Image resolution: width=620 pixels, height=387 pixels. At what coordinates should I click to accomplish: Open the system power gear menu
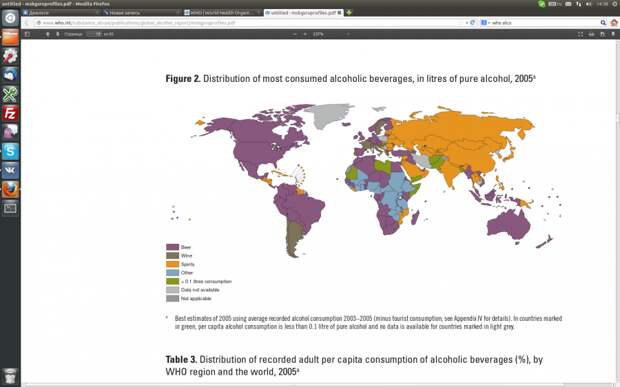(614, 4)
